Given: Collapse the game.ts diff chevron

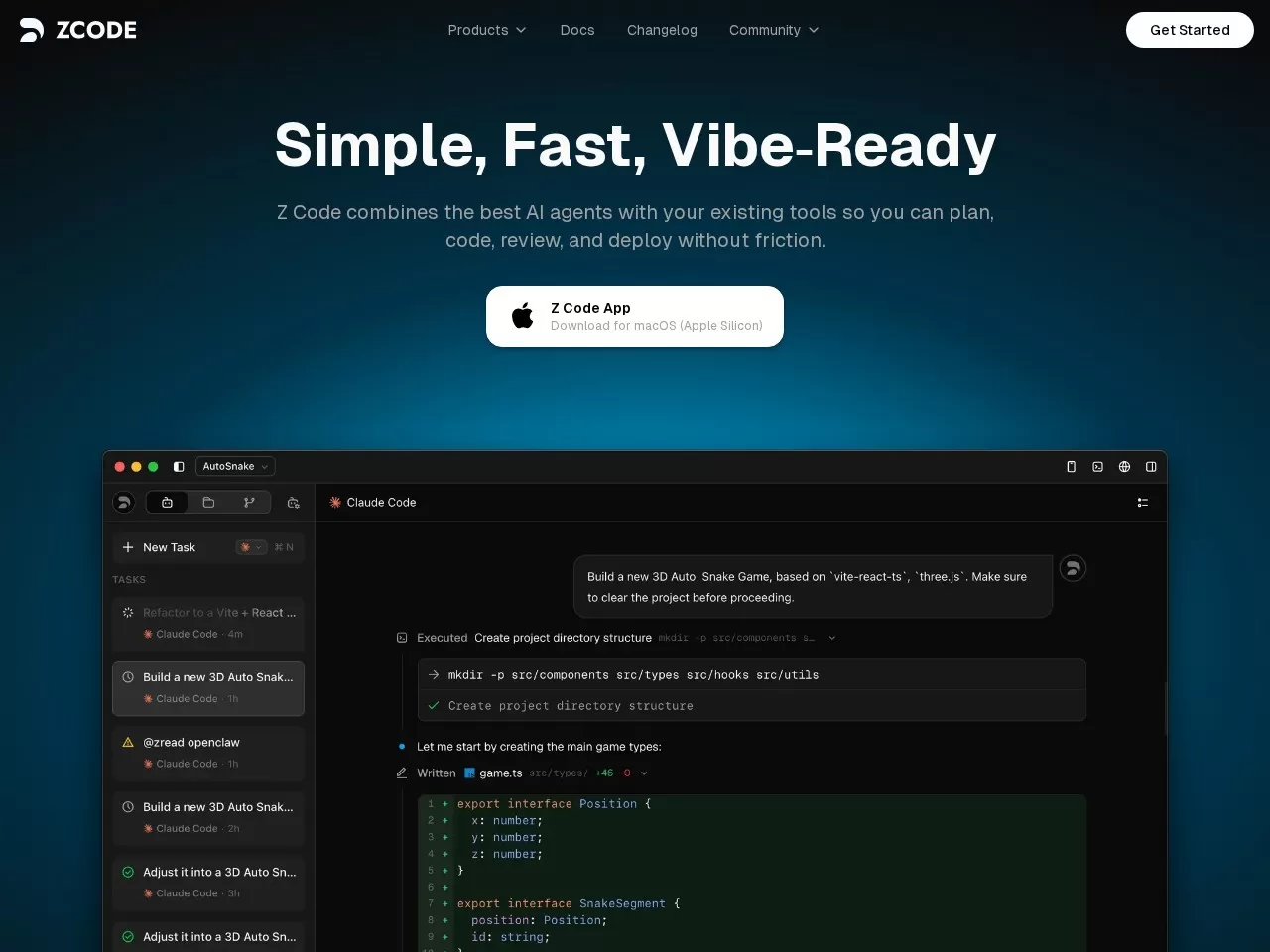Looking at the screenshot, I should pos(644,773).
